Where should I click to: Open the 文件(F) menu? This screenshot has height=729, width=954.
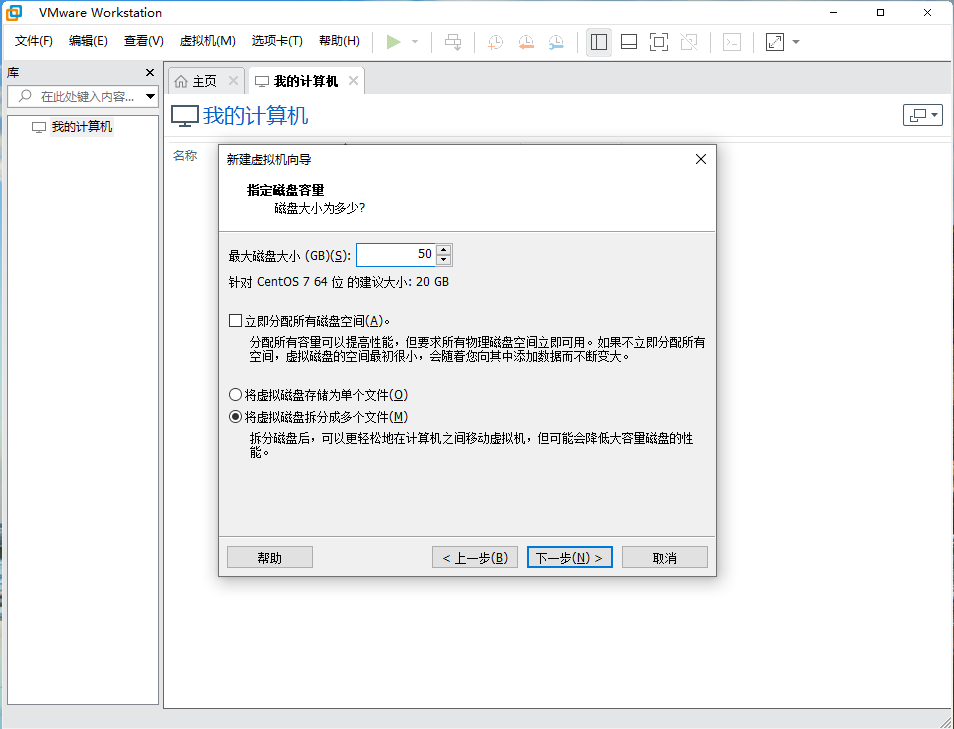tap(33, 41)
